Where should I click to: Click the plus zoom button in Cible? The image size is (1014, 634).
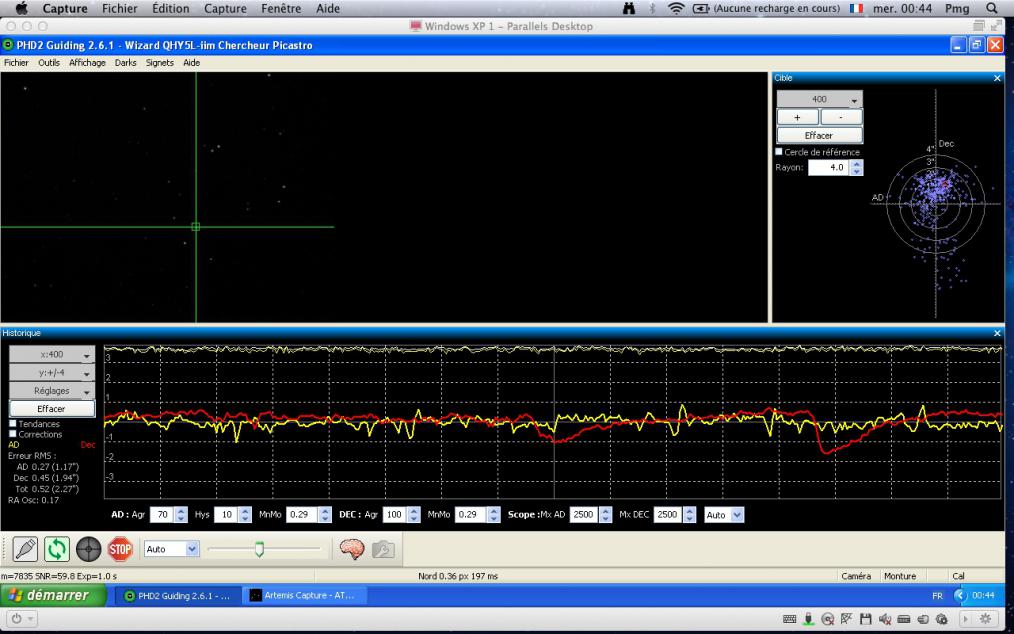[797, 117]
